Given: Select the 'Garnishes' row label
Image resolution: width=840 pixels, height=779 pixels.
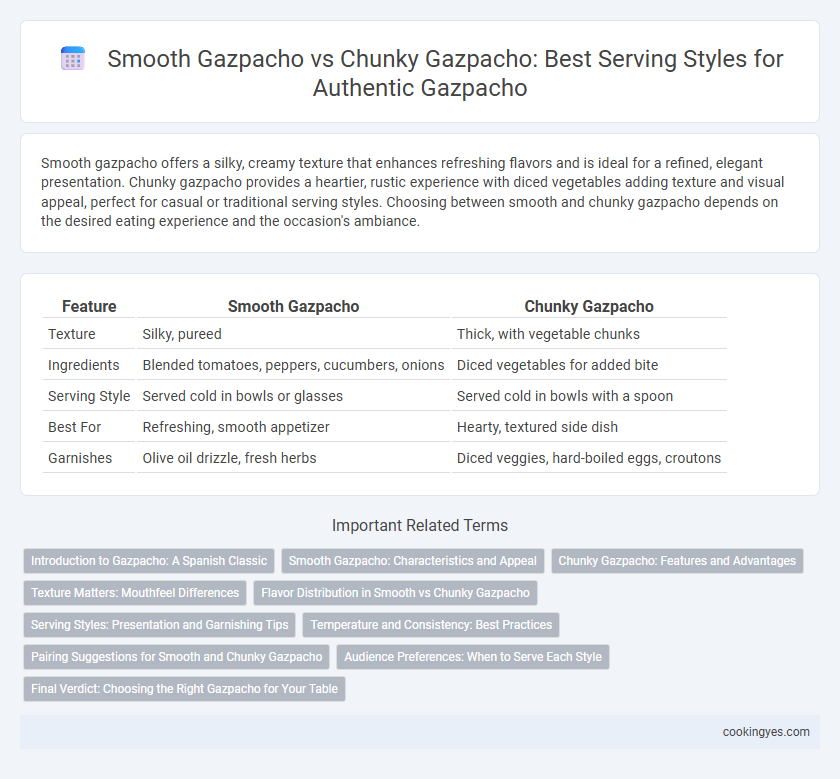Looking at the screenshot, I should click(x=80, y=458).
